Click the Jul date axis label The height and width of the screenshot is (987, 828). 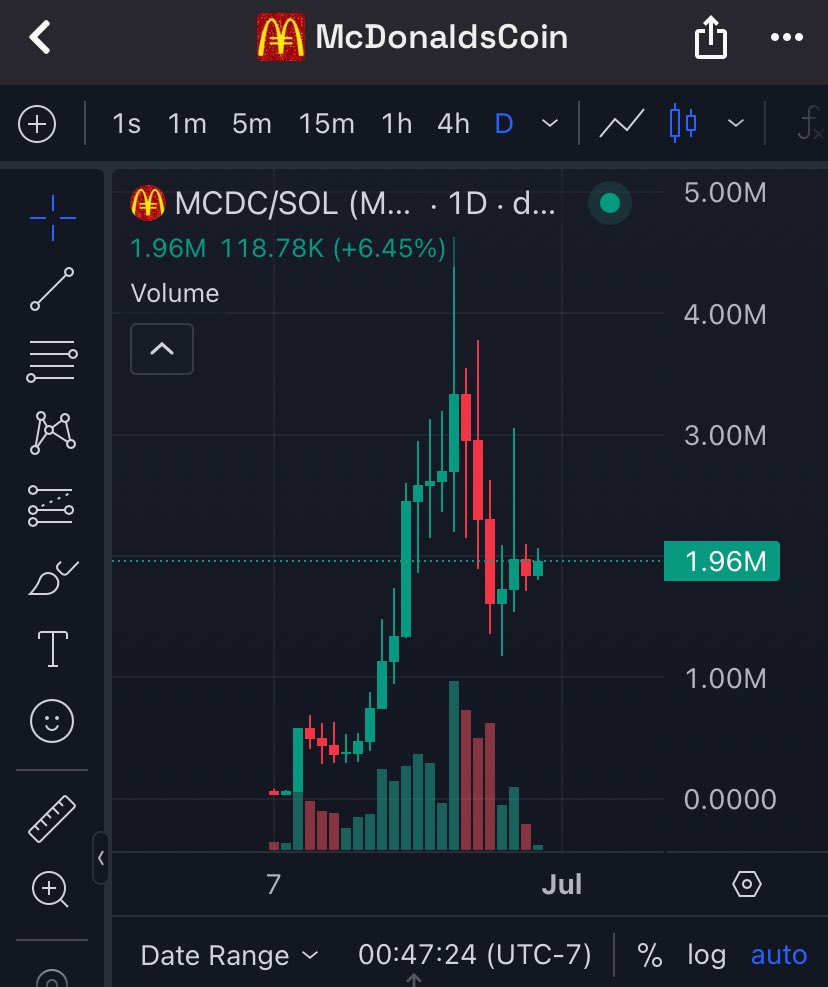coord(562,884)
